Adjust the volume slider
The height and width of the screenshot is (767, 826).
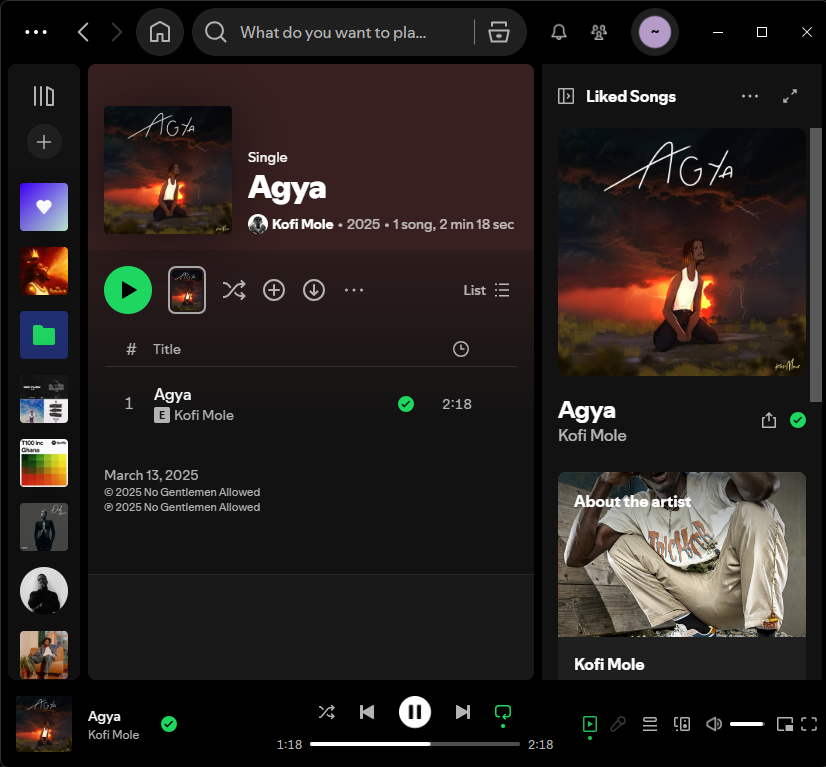click(747, 724)
